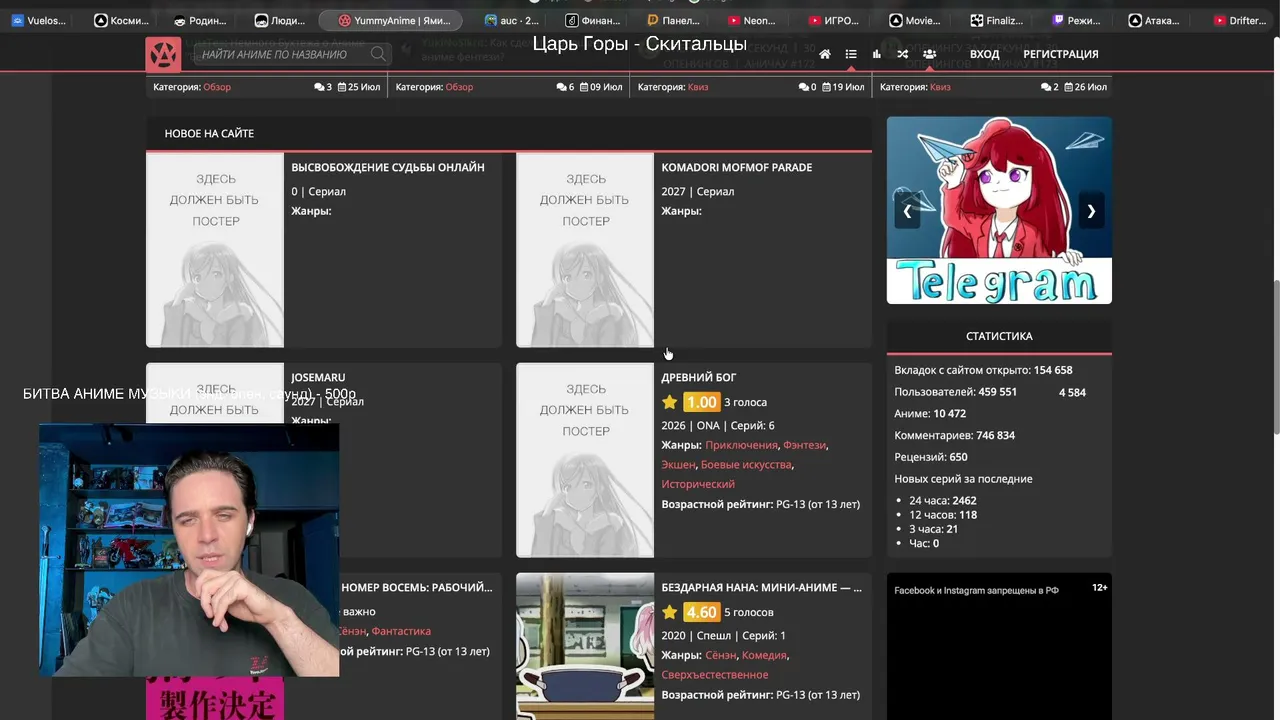Open the anime list icon
The height and width of the screenshot is (720, 1280).
pyautogui.click(x=851, y=54)
